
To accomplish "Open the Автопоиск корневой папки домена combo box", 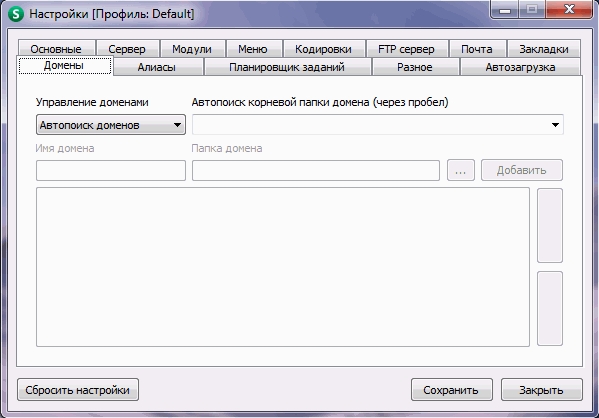I will [x=377, y=125].
